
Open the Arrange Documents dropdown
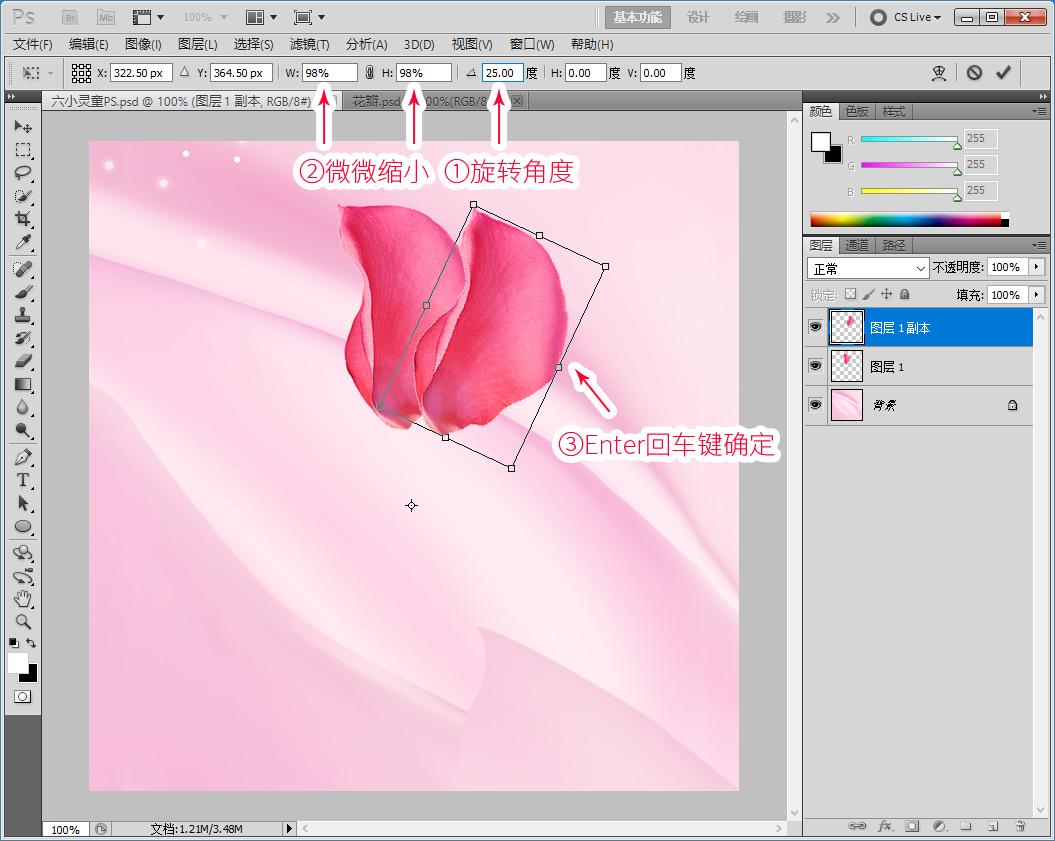point(261,17)
